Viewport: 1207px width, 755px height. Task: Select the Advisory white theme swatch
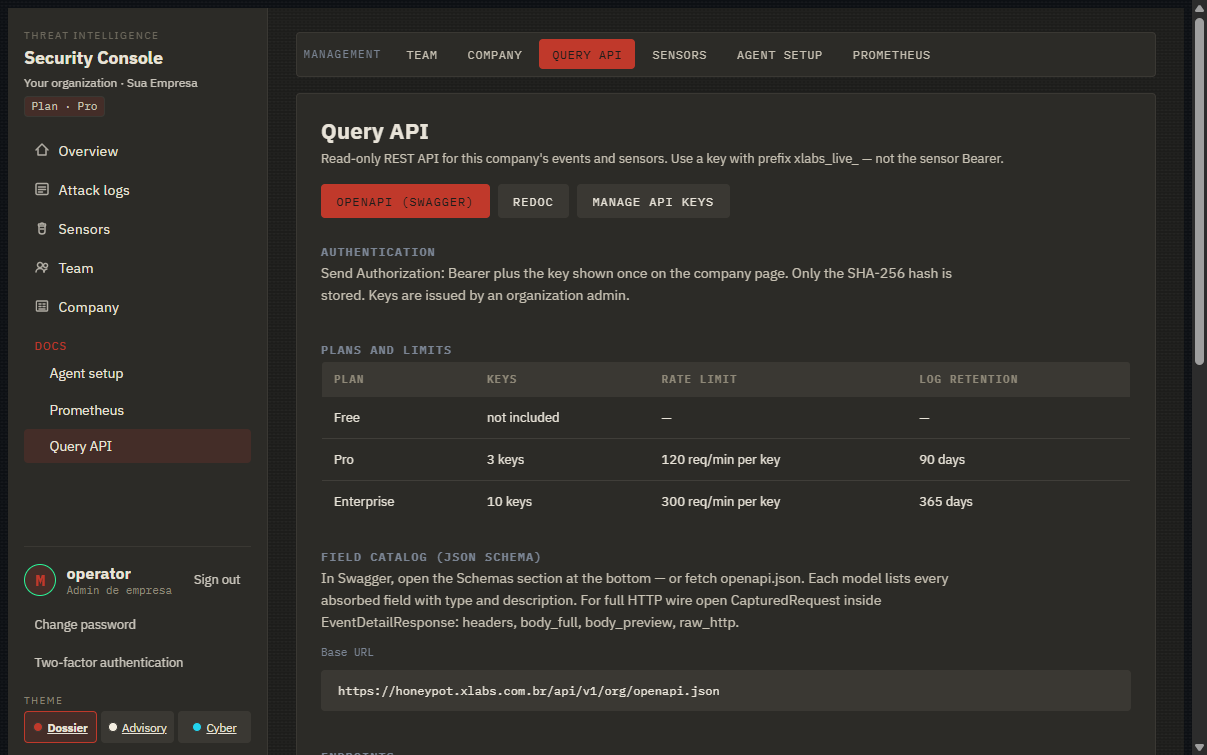tap(137, 727)
